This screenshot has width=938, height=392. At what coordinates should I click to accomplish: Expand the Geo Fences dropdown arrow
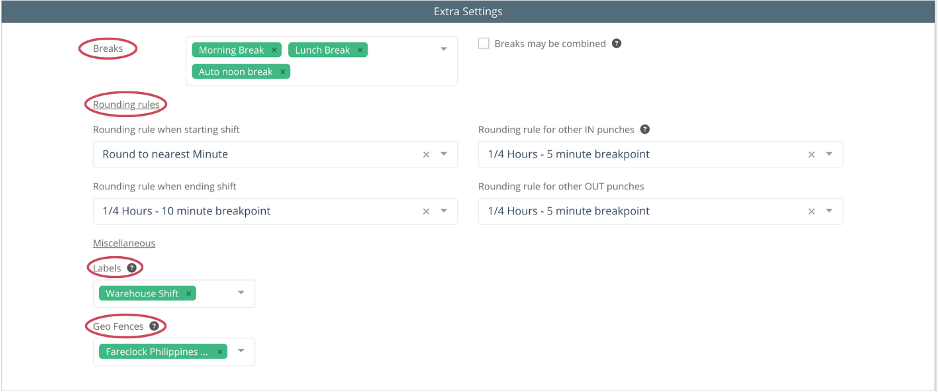tap(241, 351)
